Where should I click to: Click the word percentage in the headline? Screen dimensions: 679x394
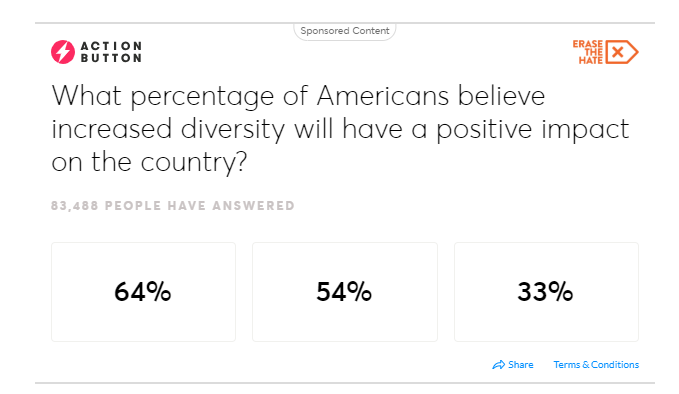202,97
